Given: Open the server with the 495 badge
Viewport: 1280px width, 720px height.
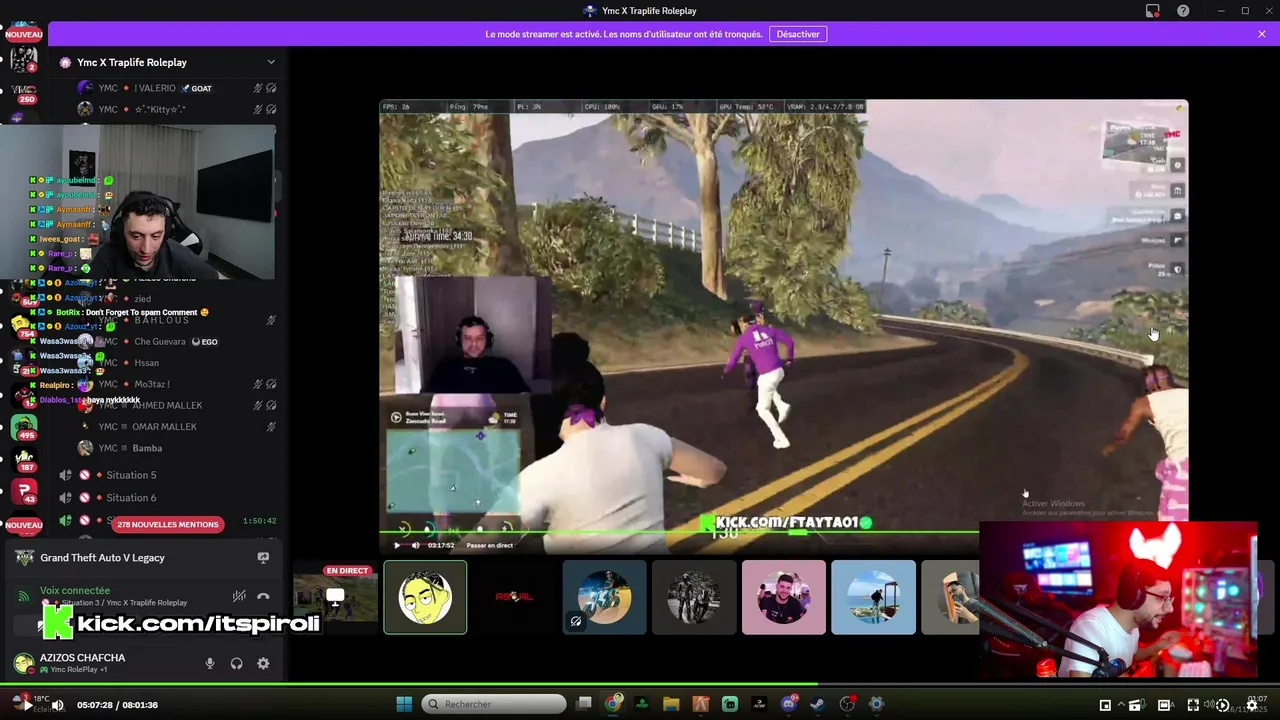Looking at the screenshot, I should [x=24, y=427].
